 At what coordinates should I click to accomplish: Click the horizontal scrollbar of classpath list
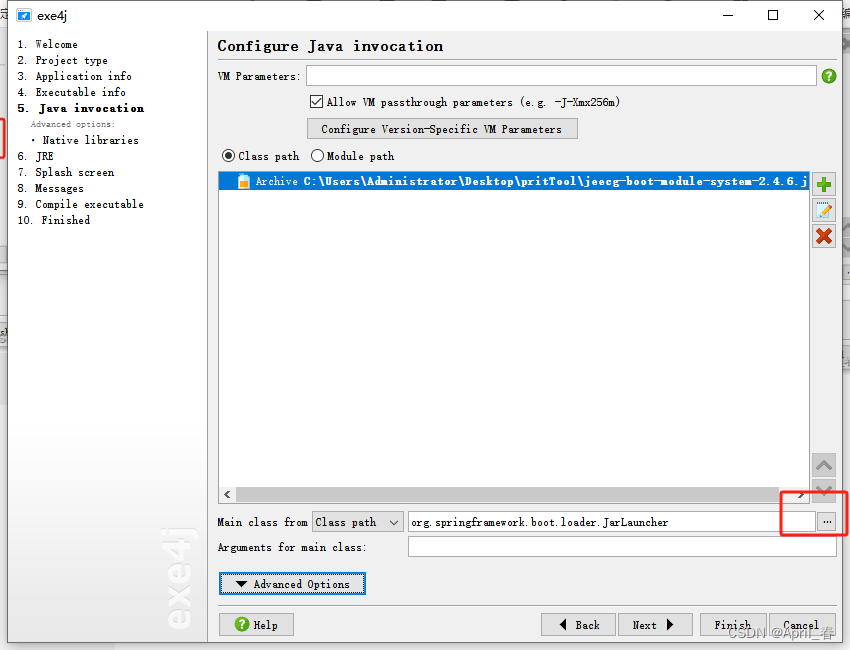click(x=507, y=494)
